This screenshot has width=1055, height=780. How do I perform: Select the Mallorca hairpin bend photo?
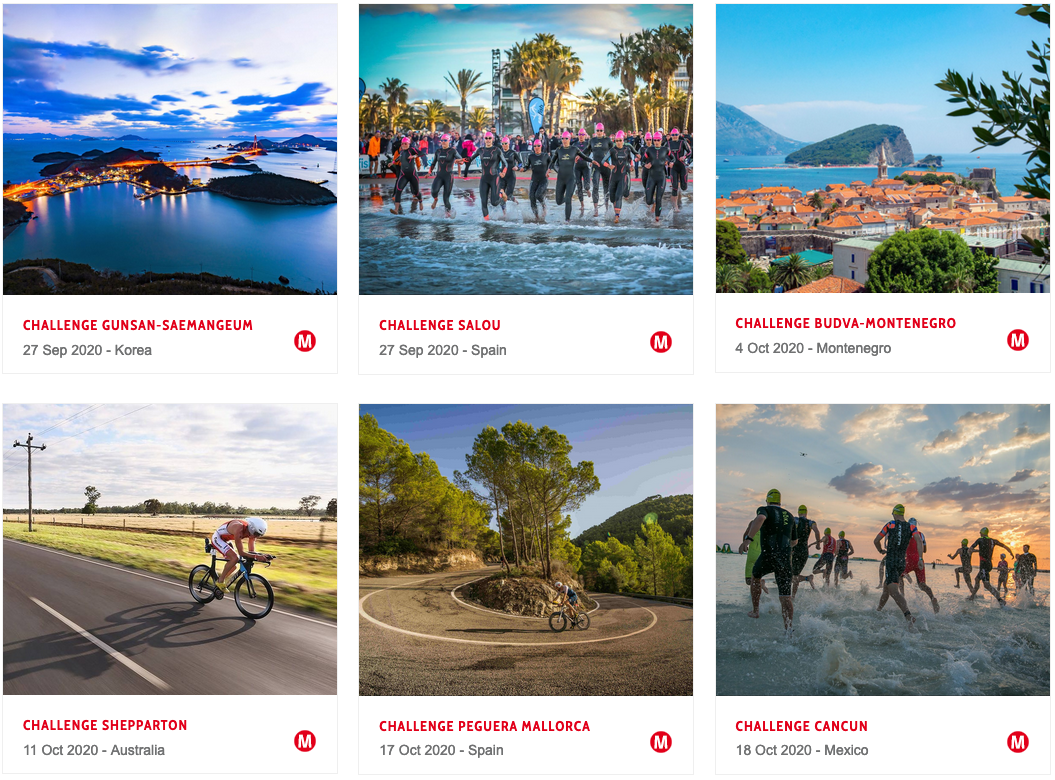click(x=525, y=550)
